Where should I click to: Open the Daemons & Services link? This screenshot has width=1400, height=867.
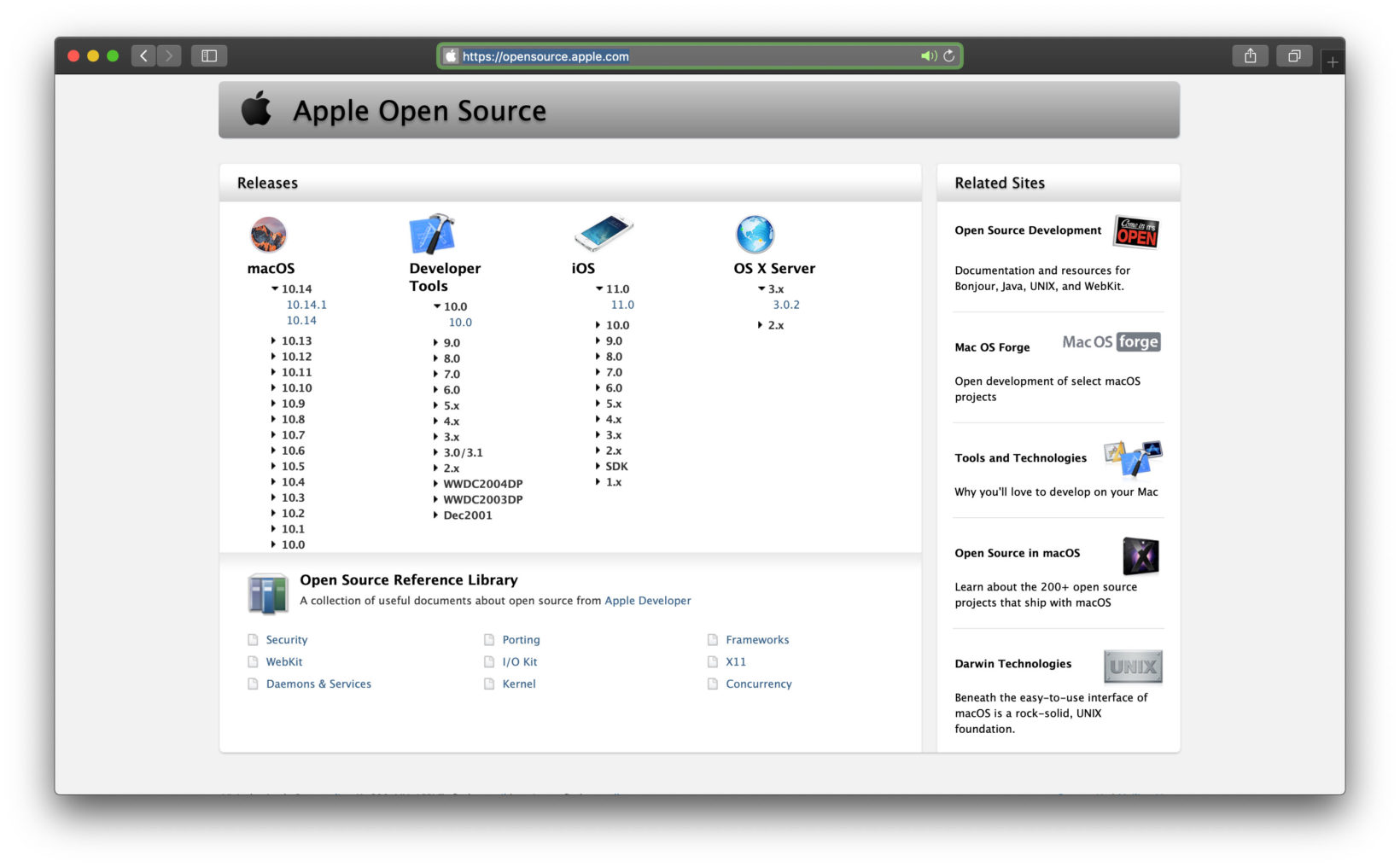click(x=318, y=684)
